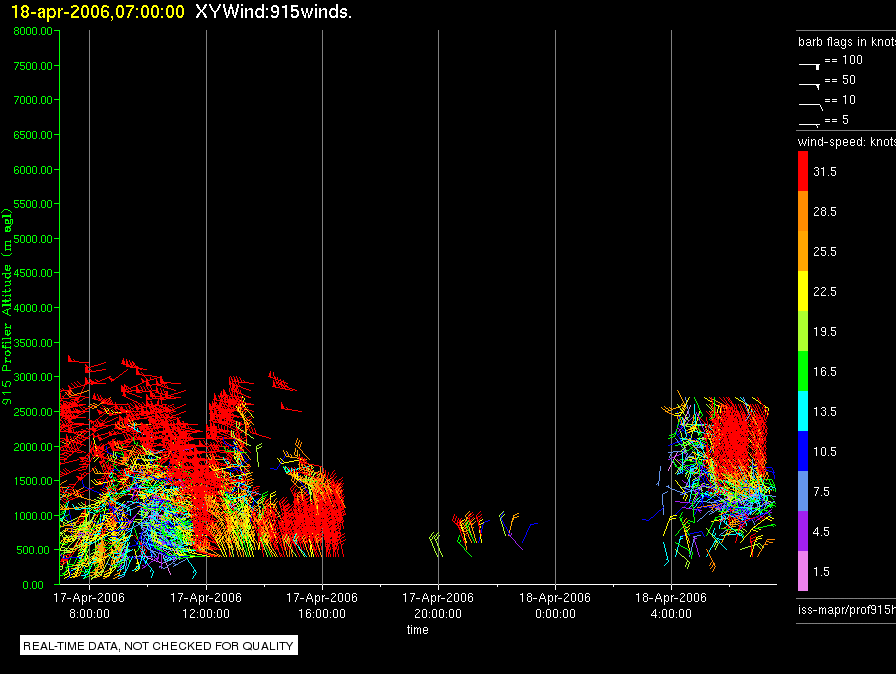The width and height of the screenshot is (896, 674).
Task: Click the 7000.00 altitude axis value
Action: click(33, 100)
